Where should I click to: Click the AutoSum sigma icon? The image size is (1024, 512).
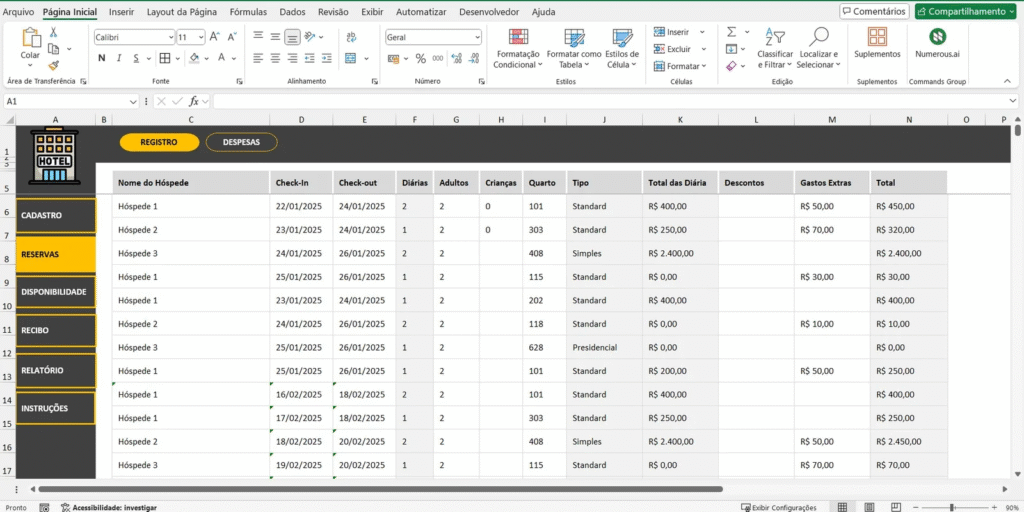coord(731,31)
